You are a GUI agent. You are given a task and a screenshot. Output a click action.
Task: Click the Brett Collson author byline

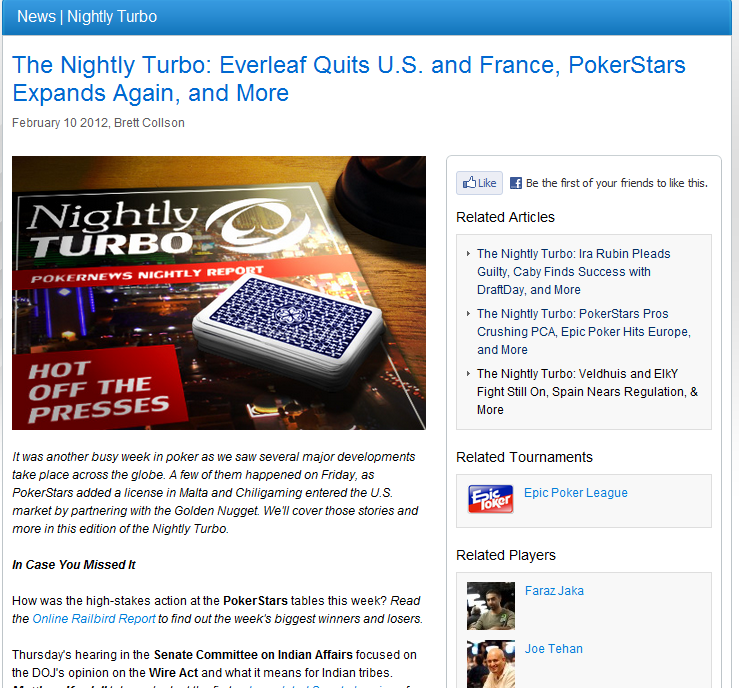click(149, 123)
